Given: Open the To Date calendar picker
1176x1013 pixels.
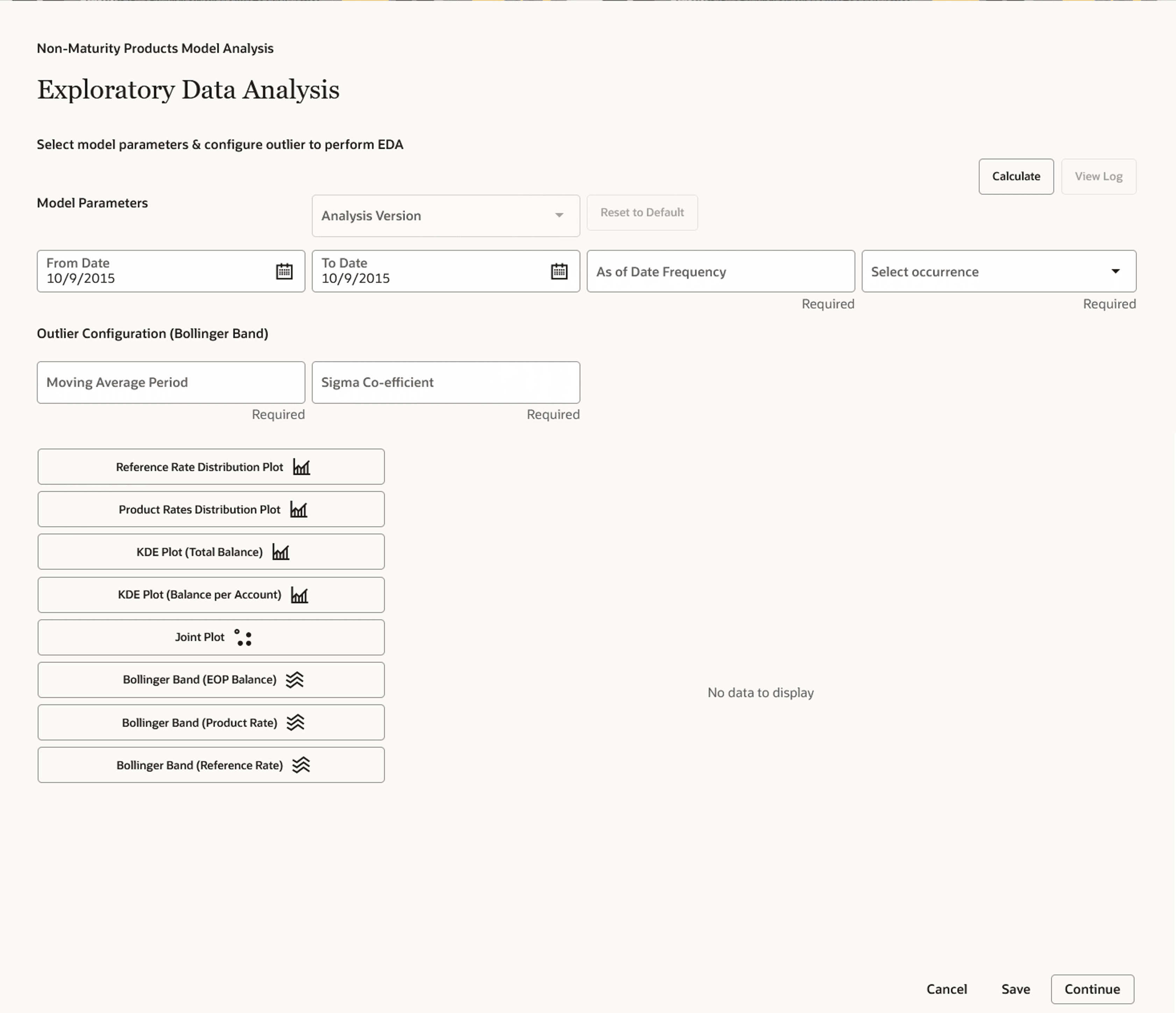Looking at the screenshot, I should tap(560, 271).
